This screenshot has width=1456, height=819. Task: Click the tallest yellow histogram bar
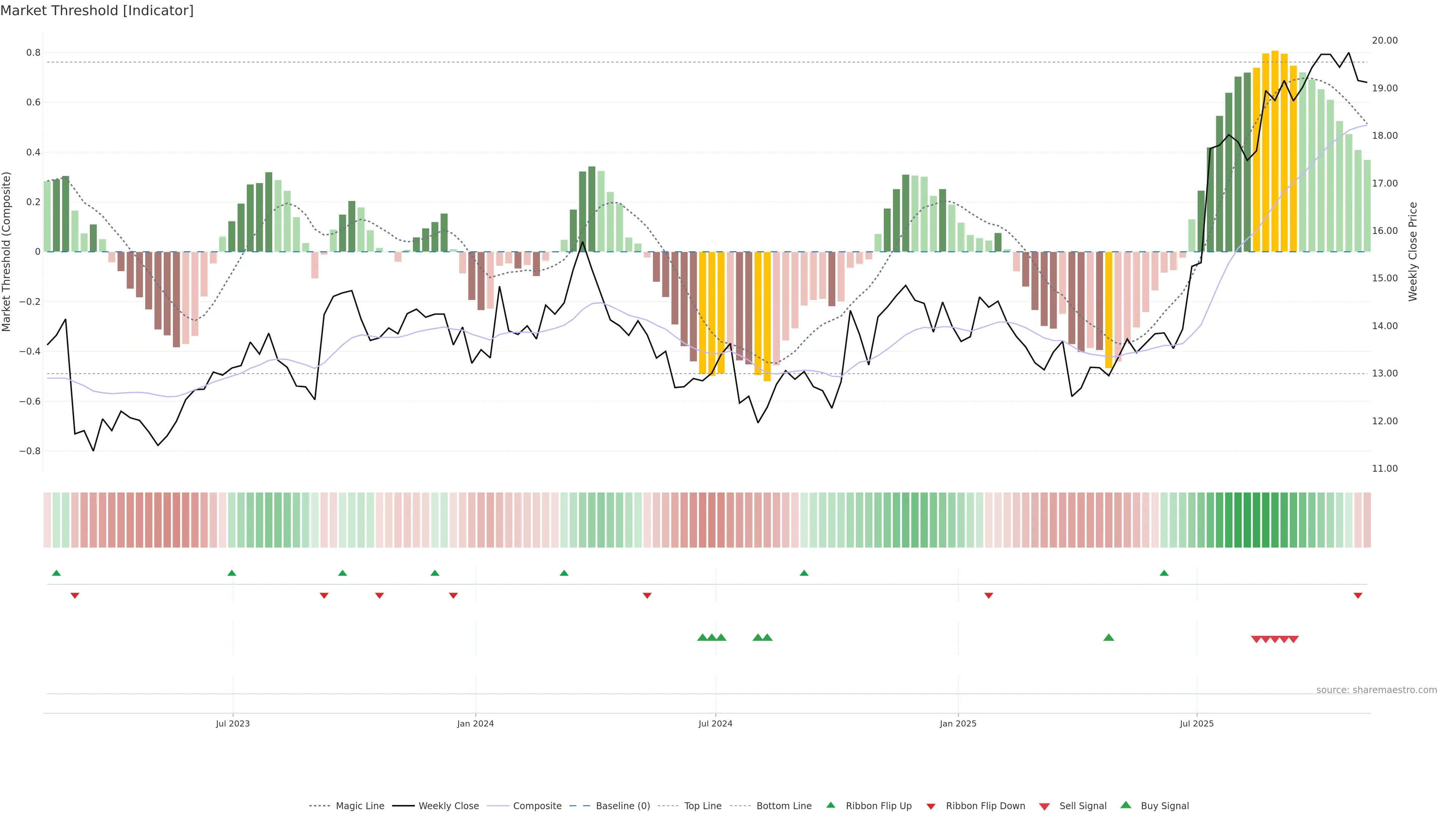[x=1274, y=152]
